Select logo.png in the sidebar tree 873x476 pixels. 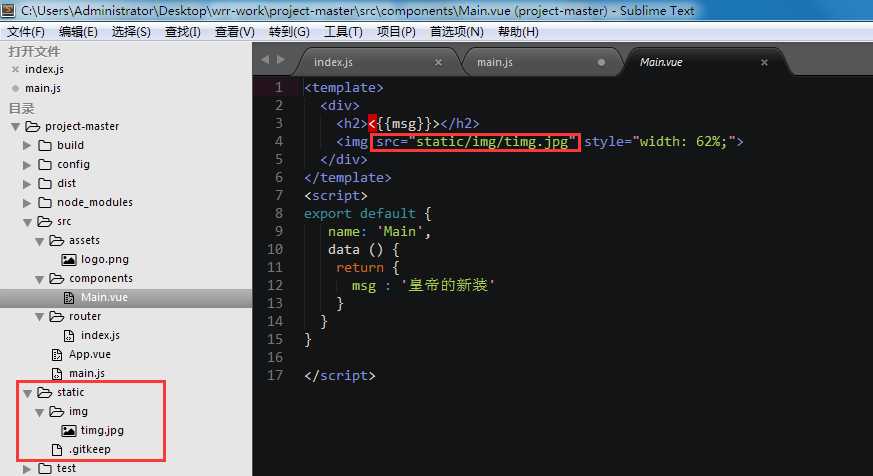[x=105, y=259]
